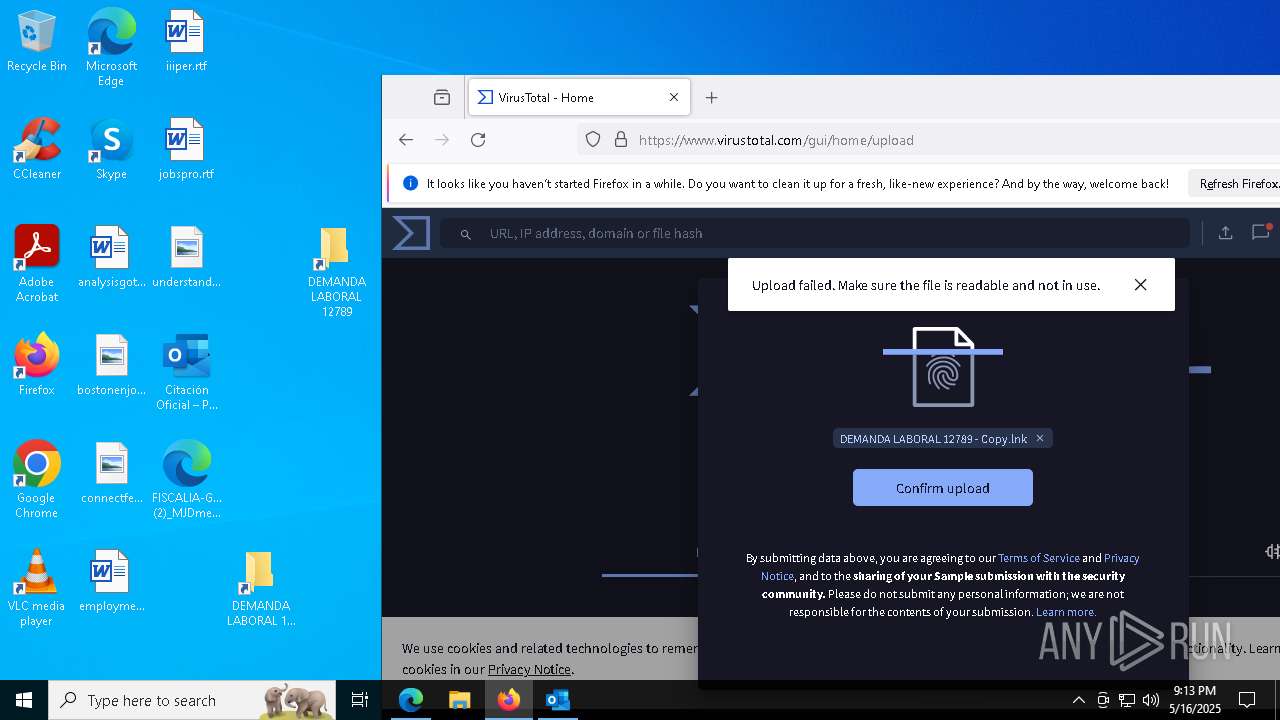
Task: Open the Windows Start menu
Action: (x=24, y=700)
